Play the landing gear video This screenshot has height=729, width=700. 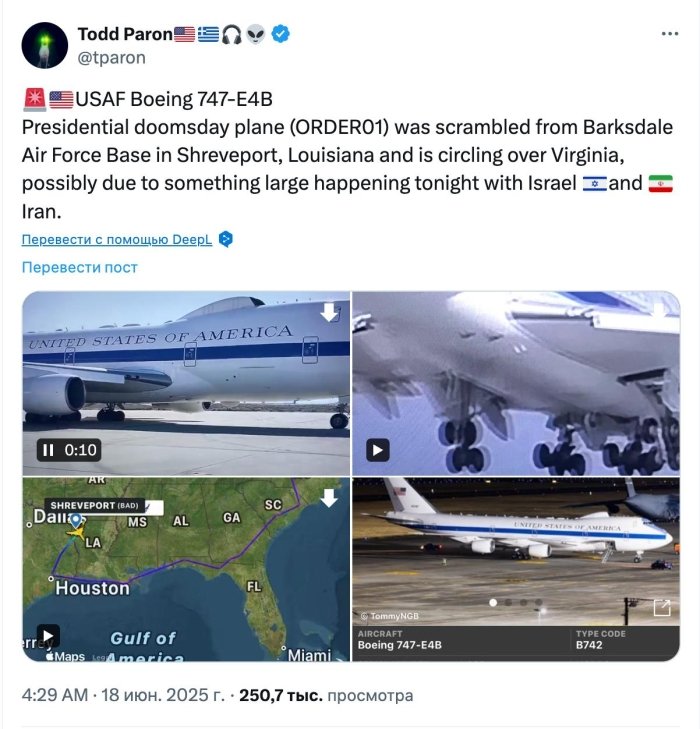pyautogui.click(x=378, y=450)
